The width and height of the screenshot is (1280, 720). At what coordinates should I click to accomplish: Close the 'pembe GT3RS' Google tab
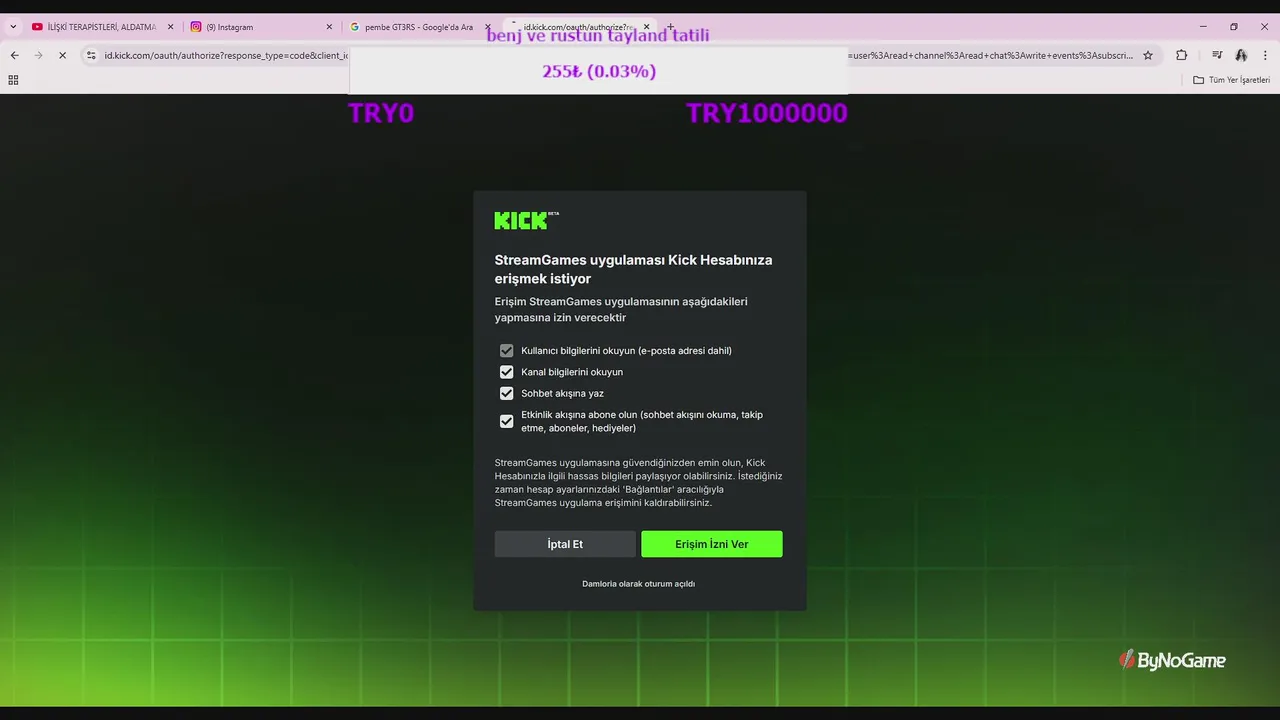click(488, 27)
